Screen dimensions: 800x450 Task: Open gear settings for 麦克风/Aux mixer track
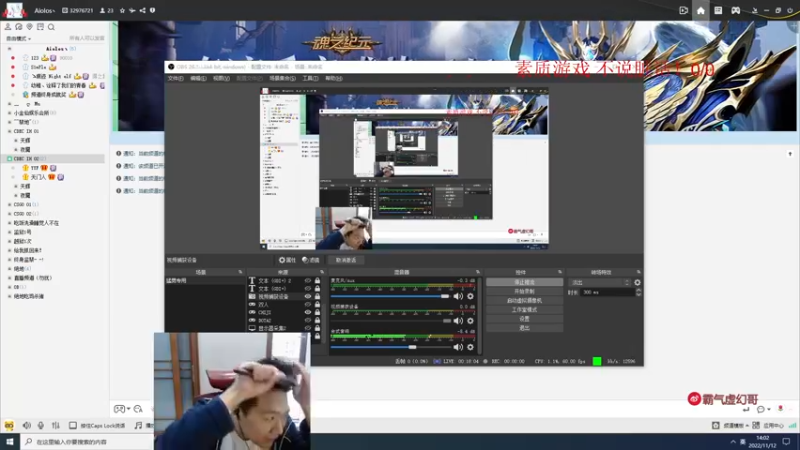pyautogui.click(x=470, y=296)
